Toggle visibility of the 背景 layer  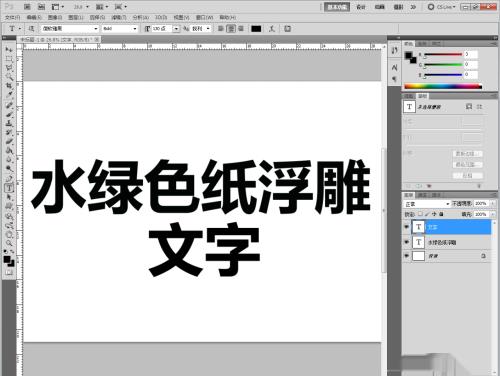pyautogui.click(x=406, y=256)
